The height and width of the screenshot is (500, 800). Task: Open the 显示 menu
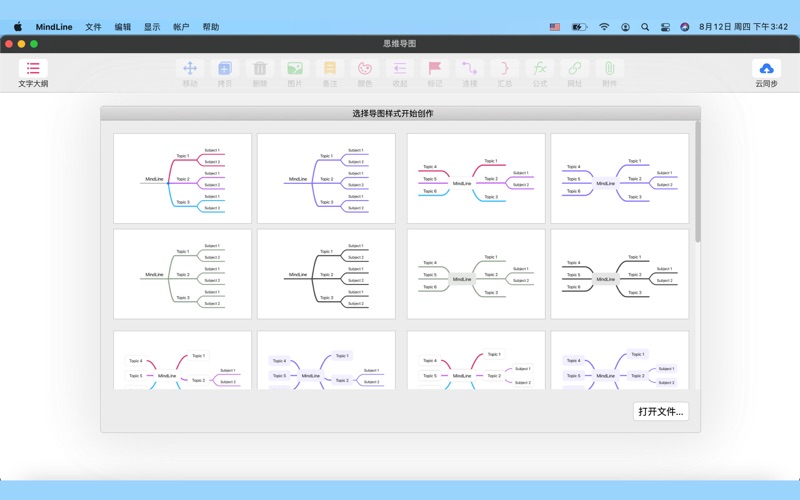(x=152, y=27)
